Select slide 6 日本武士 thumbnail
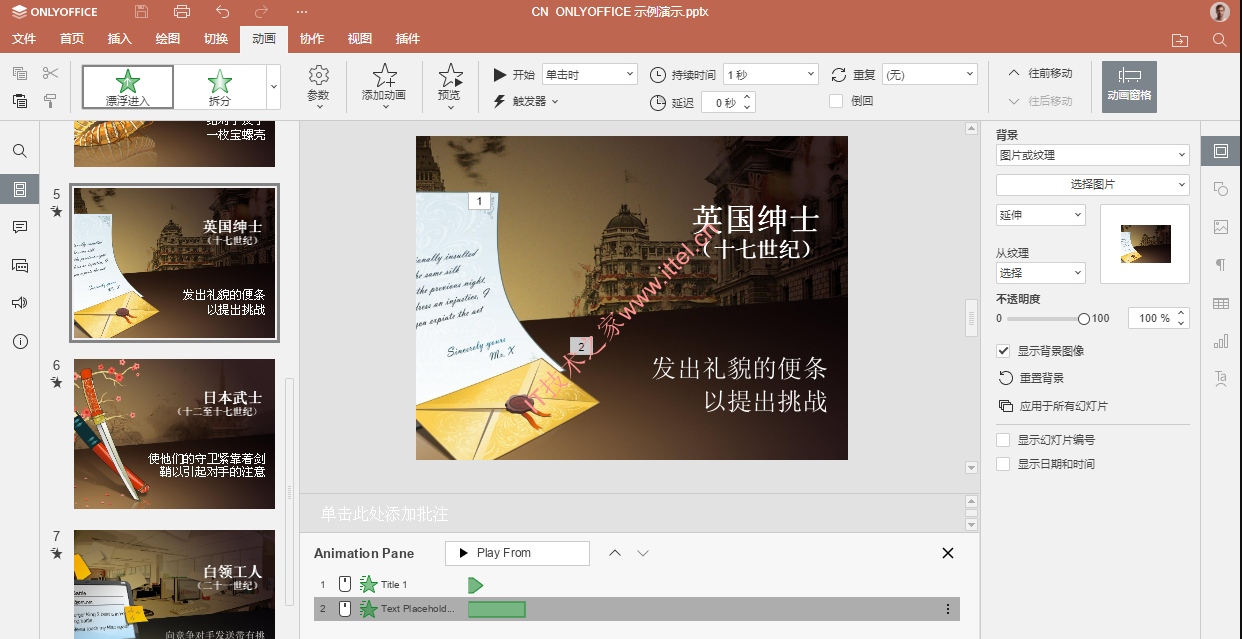Screen dimensions: 1242x639 pos(174,434)
